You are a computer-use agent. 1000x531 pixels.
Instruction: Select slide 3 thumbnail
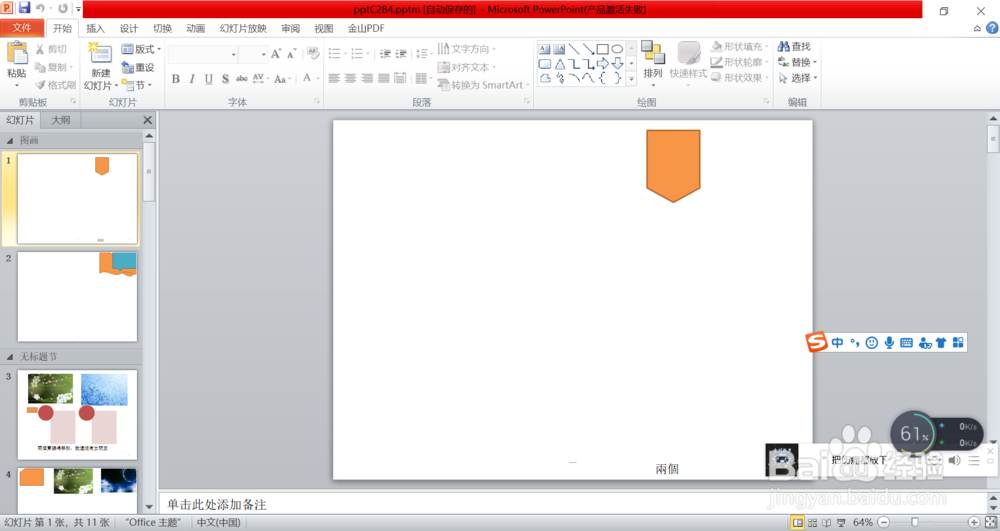(x=77, y=415)
